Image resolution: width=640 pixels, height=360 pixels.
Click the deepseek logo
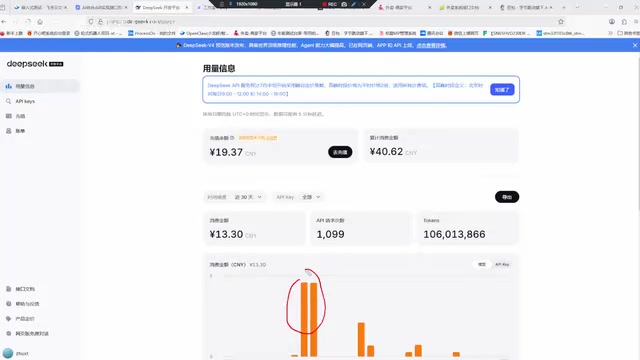(x=35, y=64)
